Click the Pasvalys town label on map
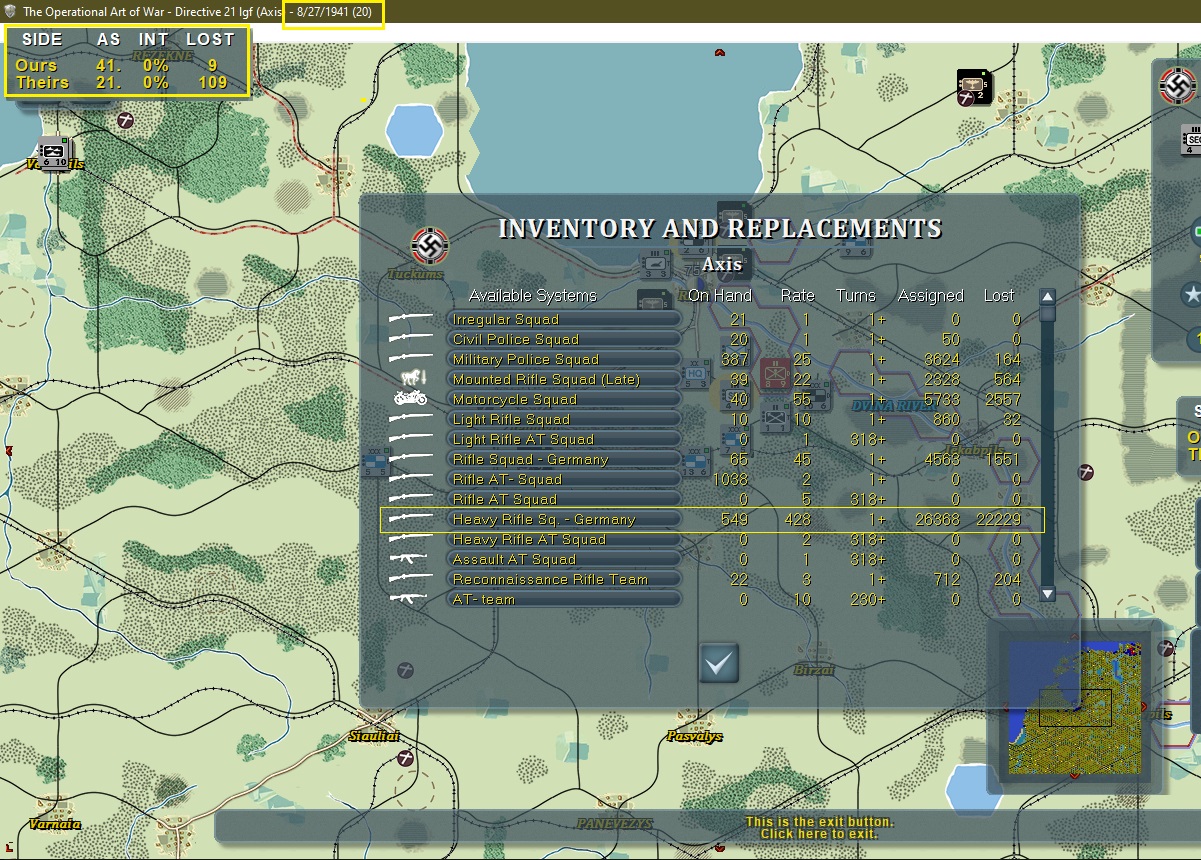 (694, 736)
